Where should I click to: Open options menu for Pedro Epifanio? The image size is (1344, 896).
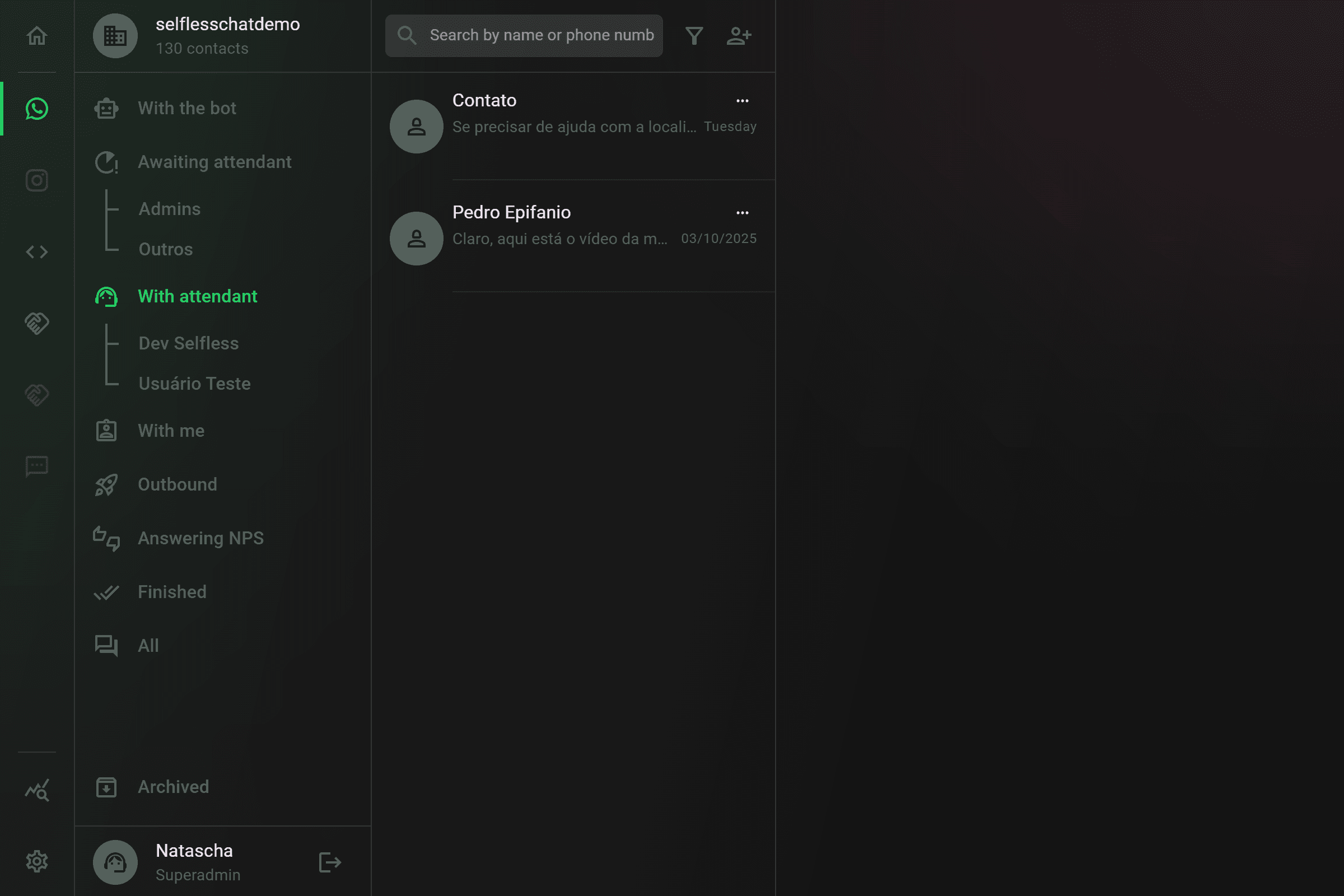click(743, 213)
